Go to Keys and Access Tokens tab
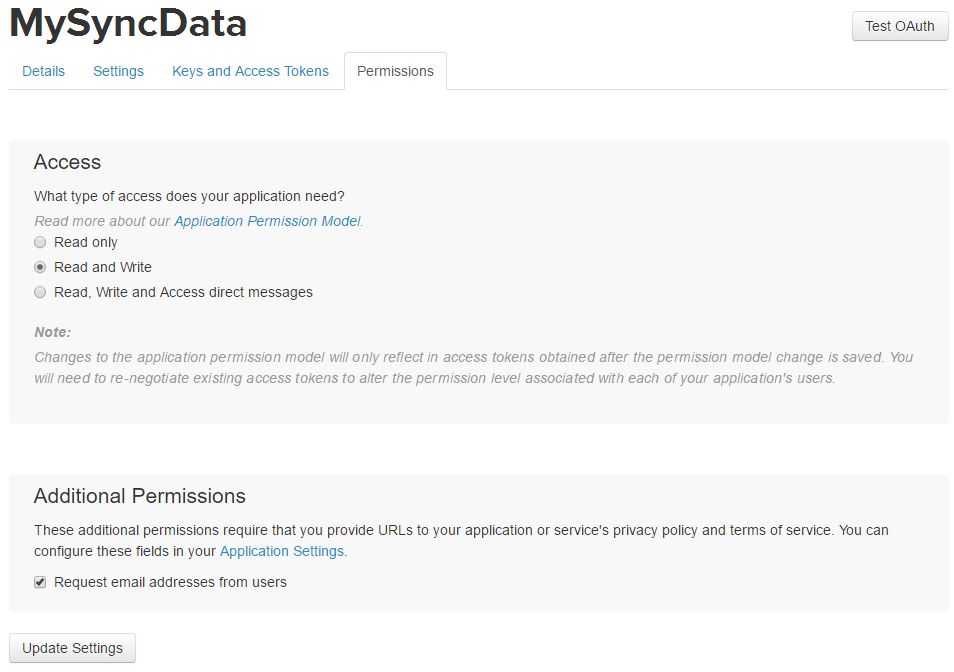Screen dimensions: 954x672 (250, 71)
